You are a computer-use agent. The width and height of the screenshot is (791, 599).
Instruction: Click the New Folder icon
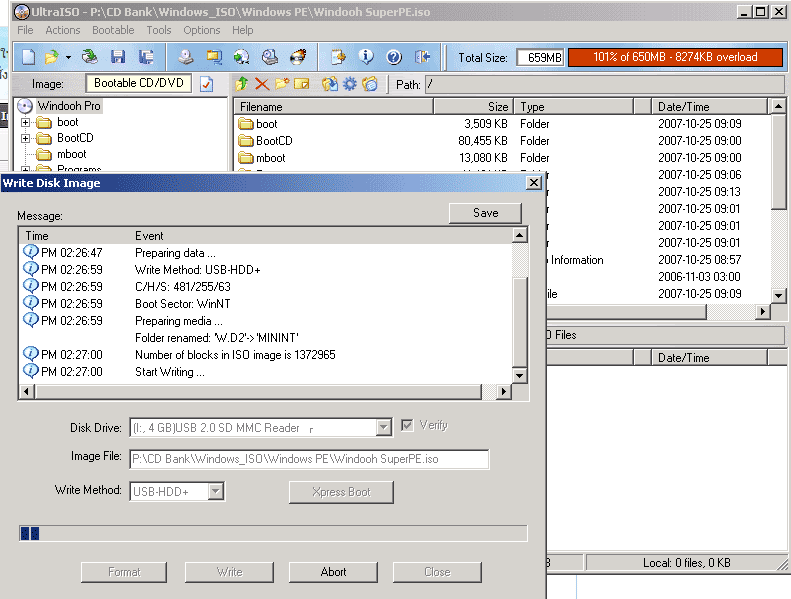[281, 84]
